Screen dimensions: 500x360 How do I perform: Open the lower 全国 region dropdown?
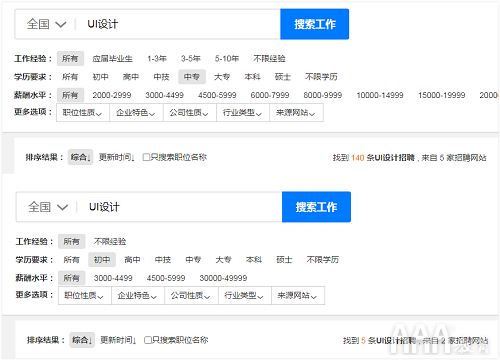tap(48, 207)
